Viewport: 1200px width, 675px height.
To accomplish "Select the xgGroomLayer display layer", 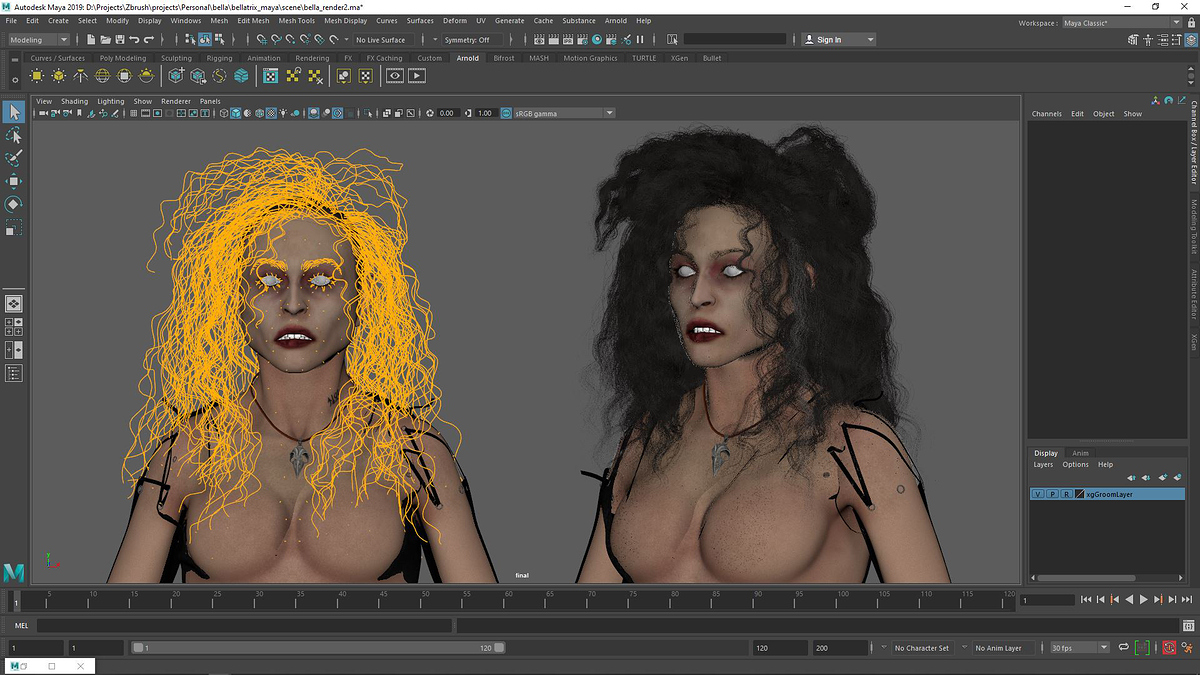I will pyautogui.click(x=1107, y=494).
